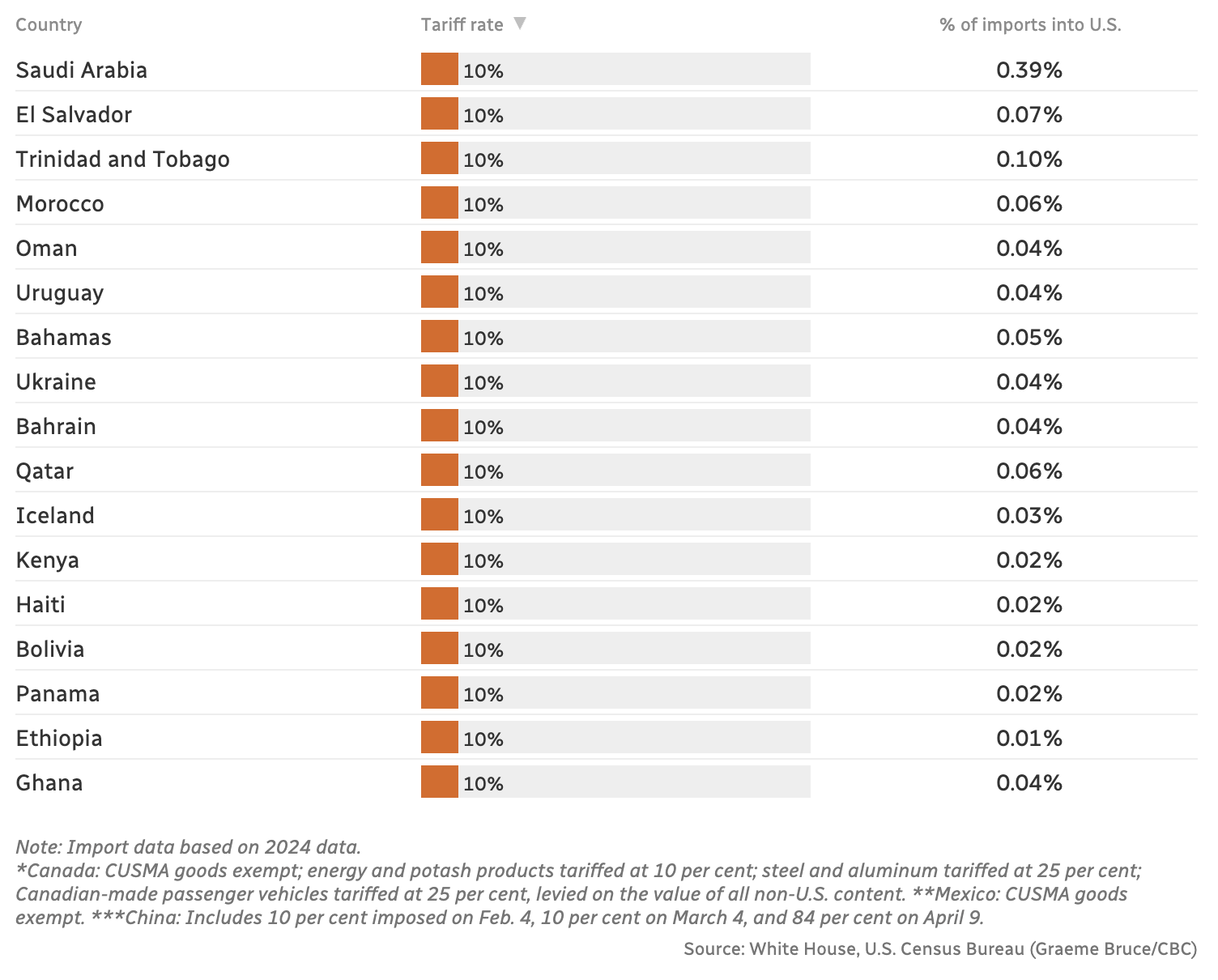Click the Tariff rate sort arrow
This screenshot has height=980, width=1218.
[x=520, y=23]
